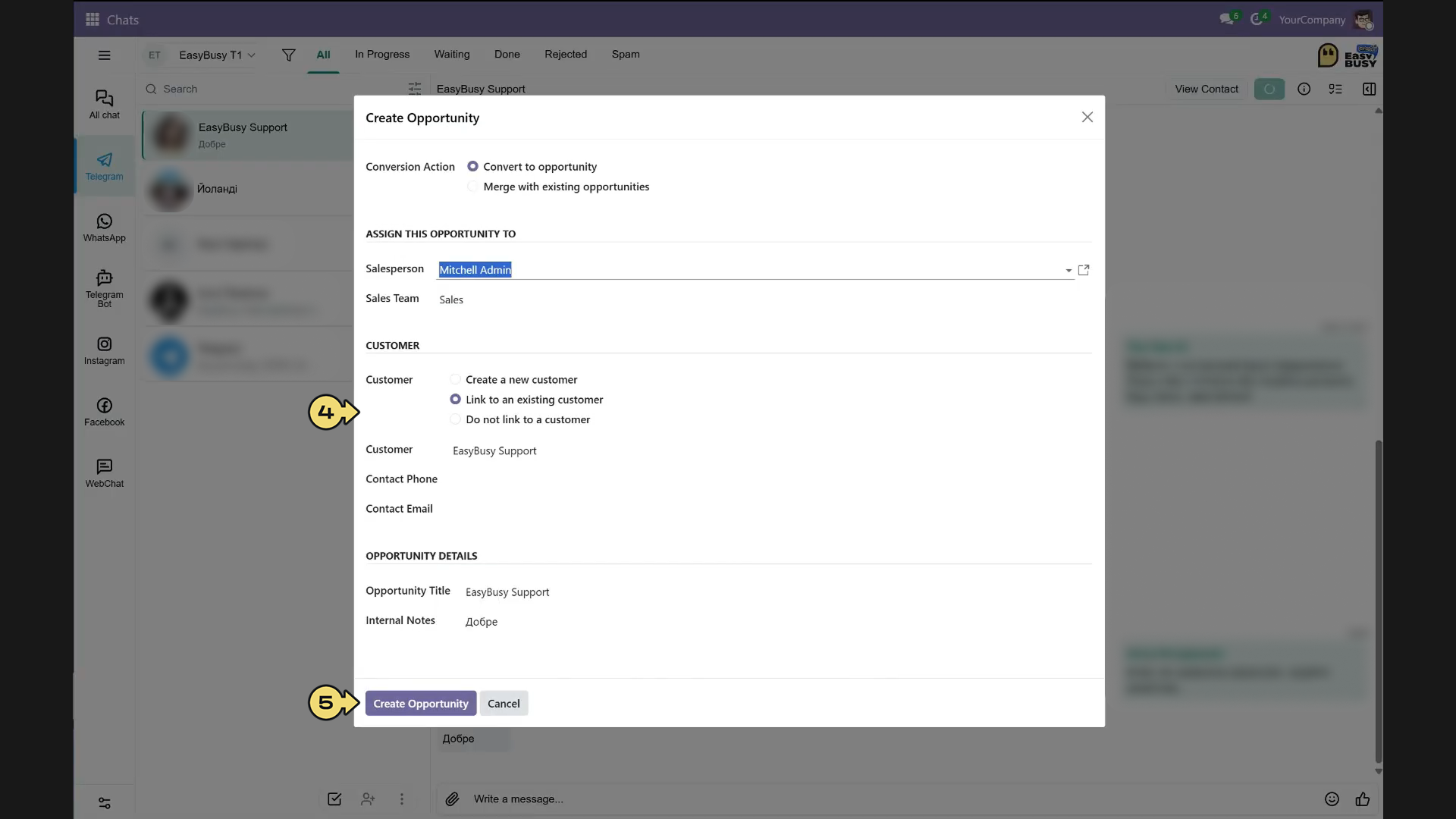Open the sidebar settings sliders icon at the bottom
1456x819 pixels.
pos(105,803)
